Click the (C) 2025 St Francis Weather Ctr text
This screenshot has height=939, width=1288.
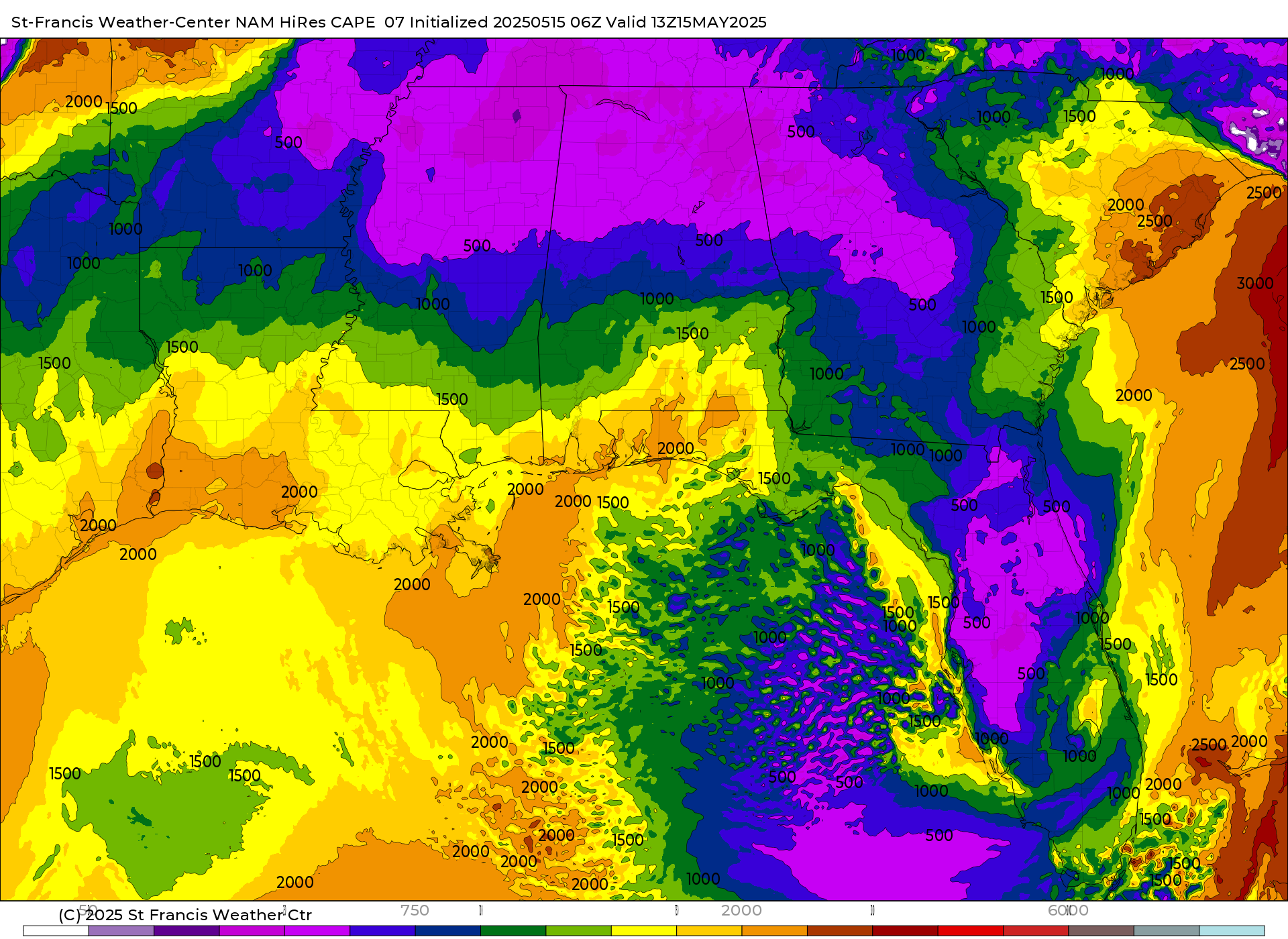[185, 915]
